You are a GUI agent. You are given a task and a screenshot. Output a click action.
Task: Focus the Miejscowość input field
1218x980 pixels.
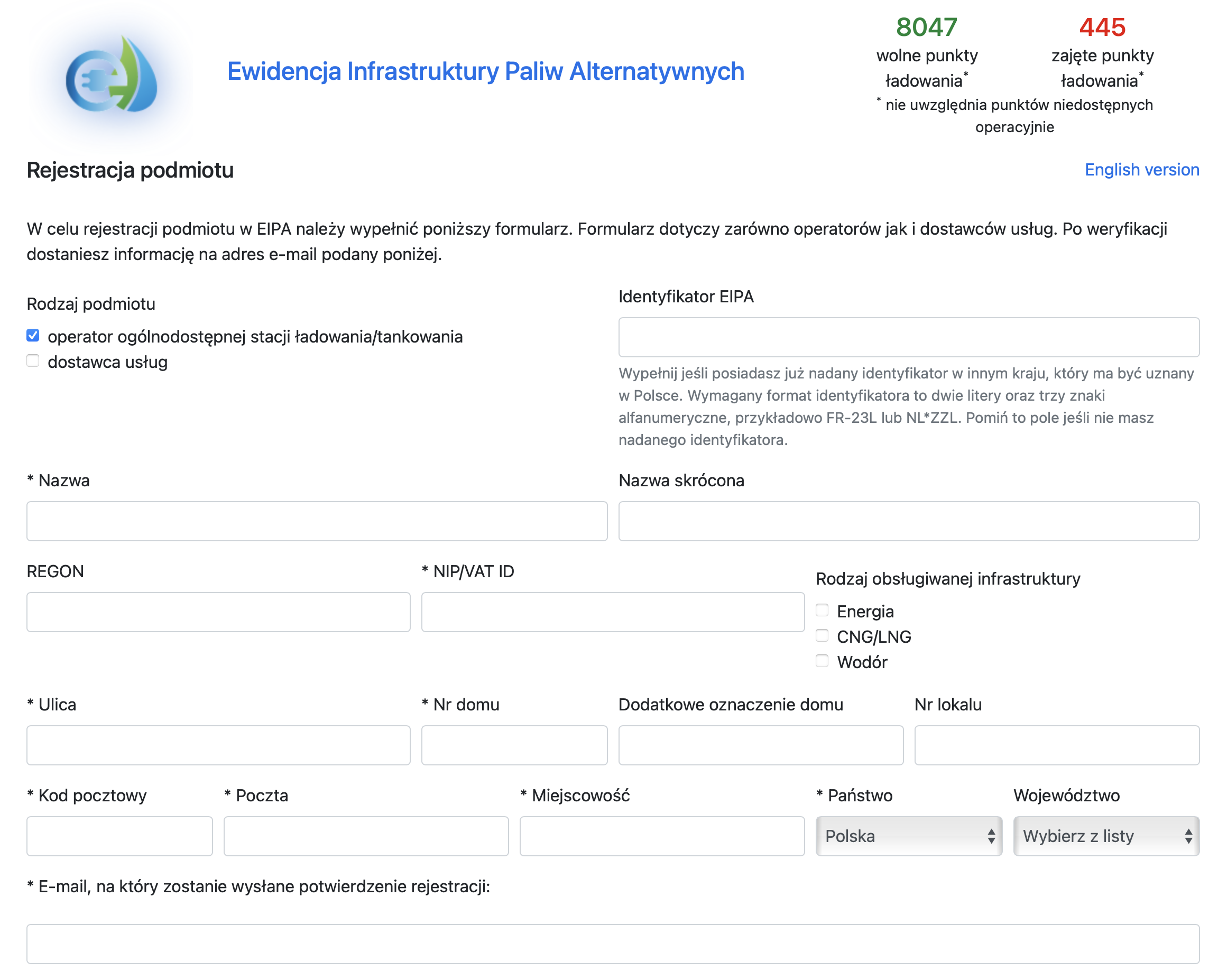tap(661, 837)
